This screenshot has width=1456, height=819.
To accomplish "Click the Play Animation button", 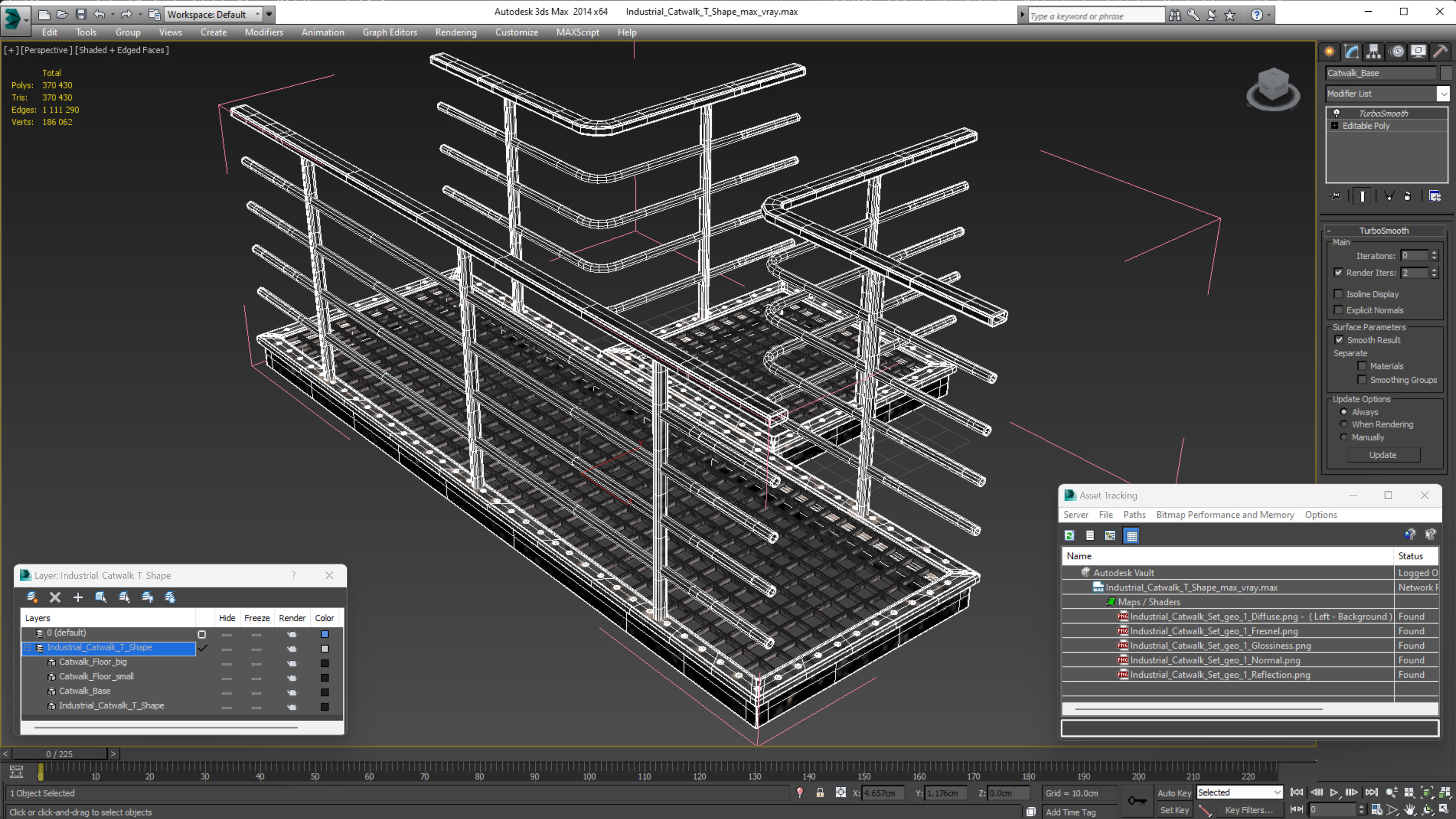I will [x=1334, y=792].
